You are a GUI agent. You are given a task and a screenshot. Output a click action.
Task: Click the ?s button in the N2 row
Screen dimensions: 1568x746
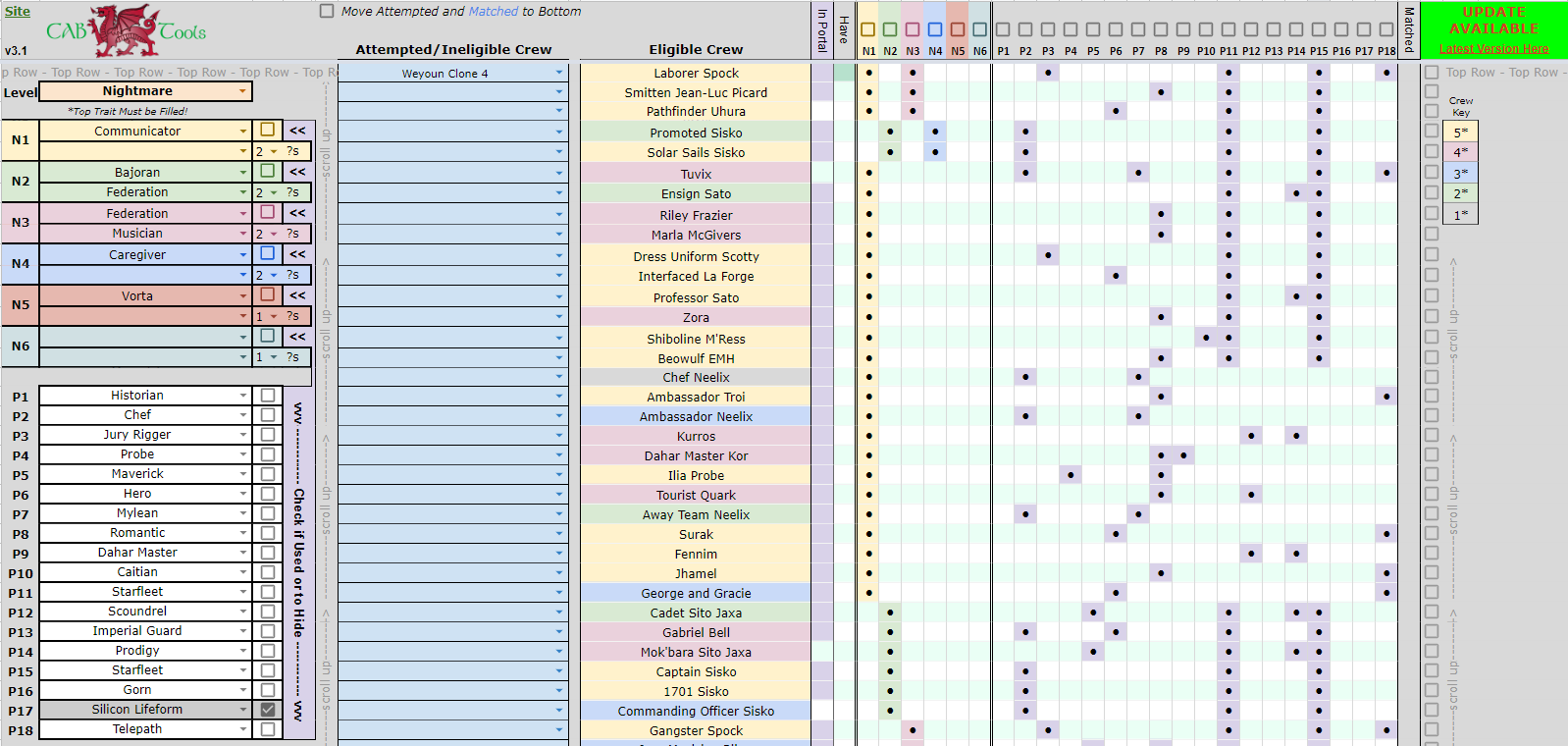click(293, 192)
